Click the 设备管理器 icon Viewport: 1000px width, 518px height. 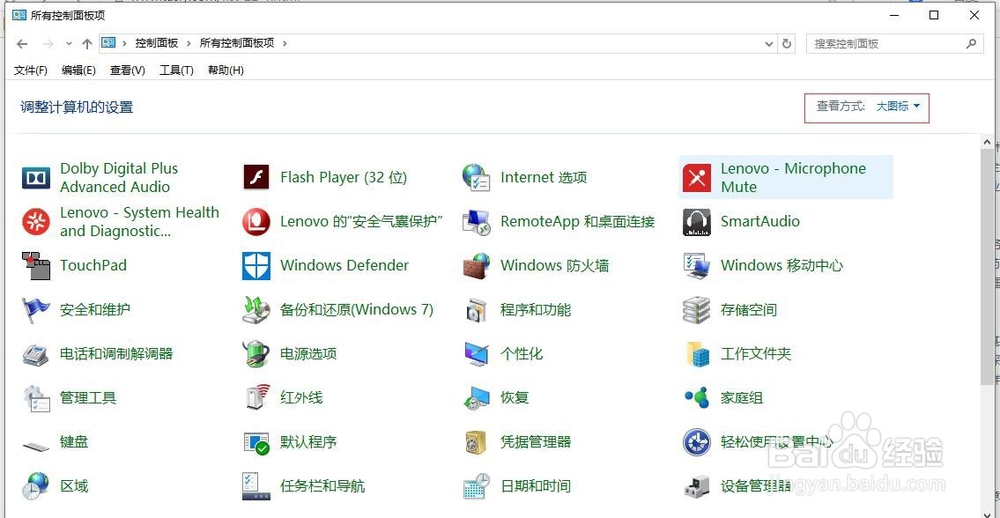(x=696, y=486)
